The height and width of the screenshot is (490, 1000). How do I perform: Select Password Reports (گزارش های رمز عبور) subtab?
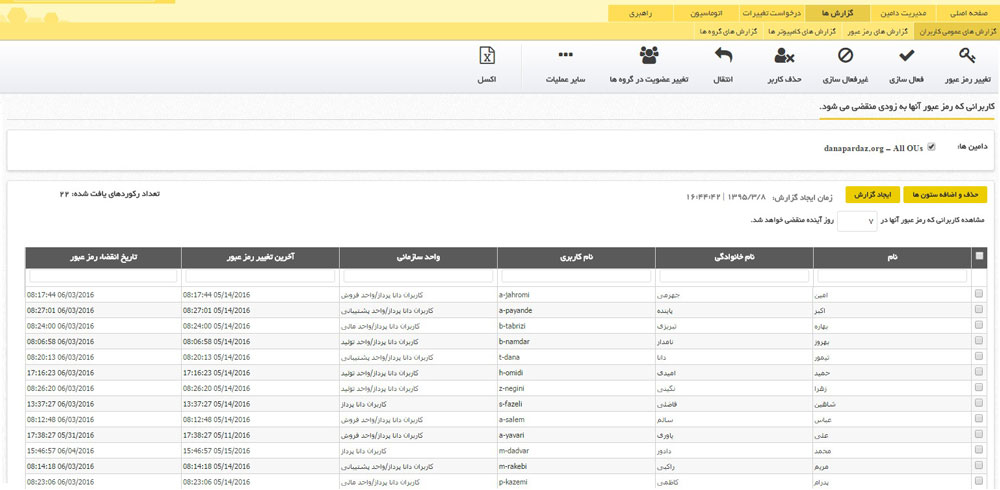click(x=878, y=31)
